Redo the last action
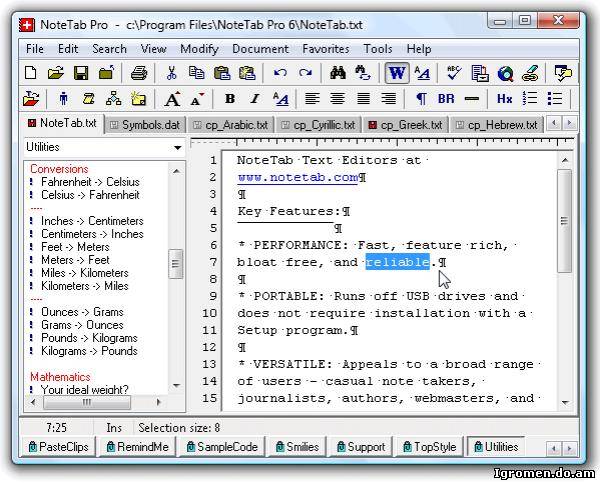 (x=305, y=72)
